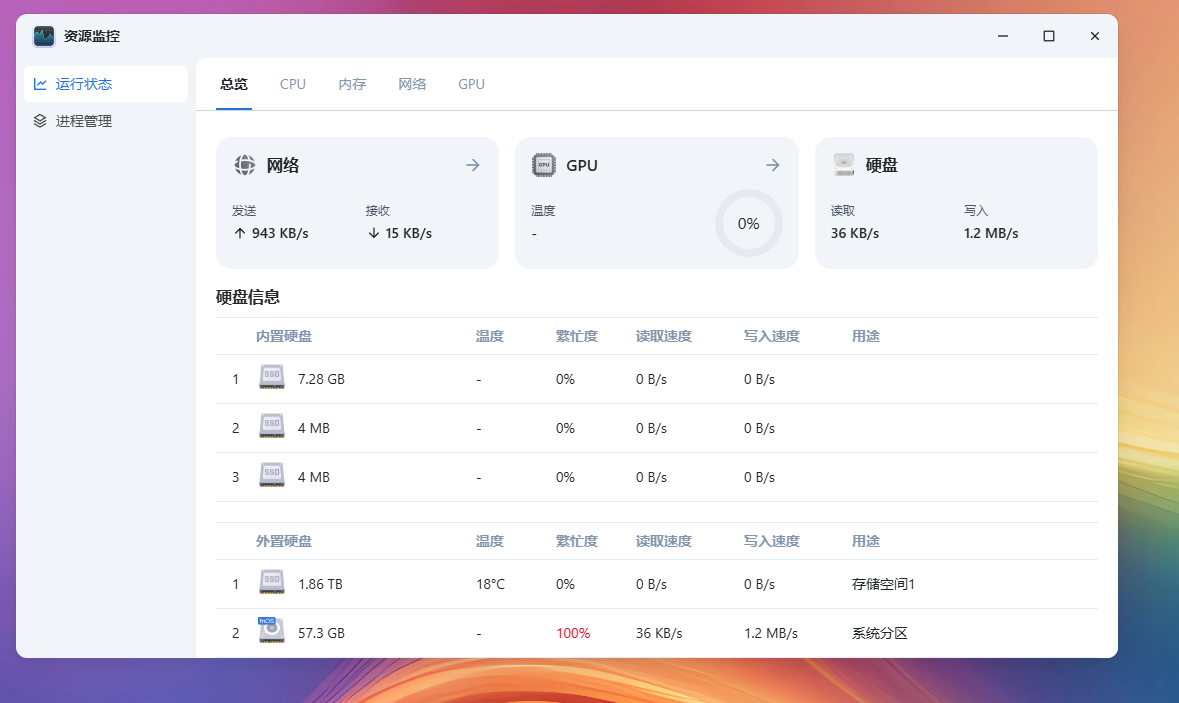
Task: Click the 57.3 GB disk size text
Action: tap(321, 633)
